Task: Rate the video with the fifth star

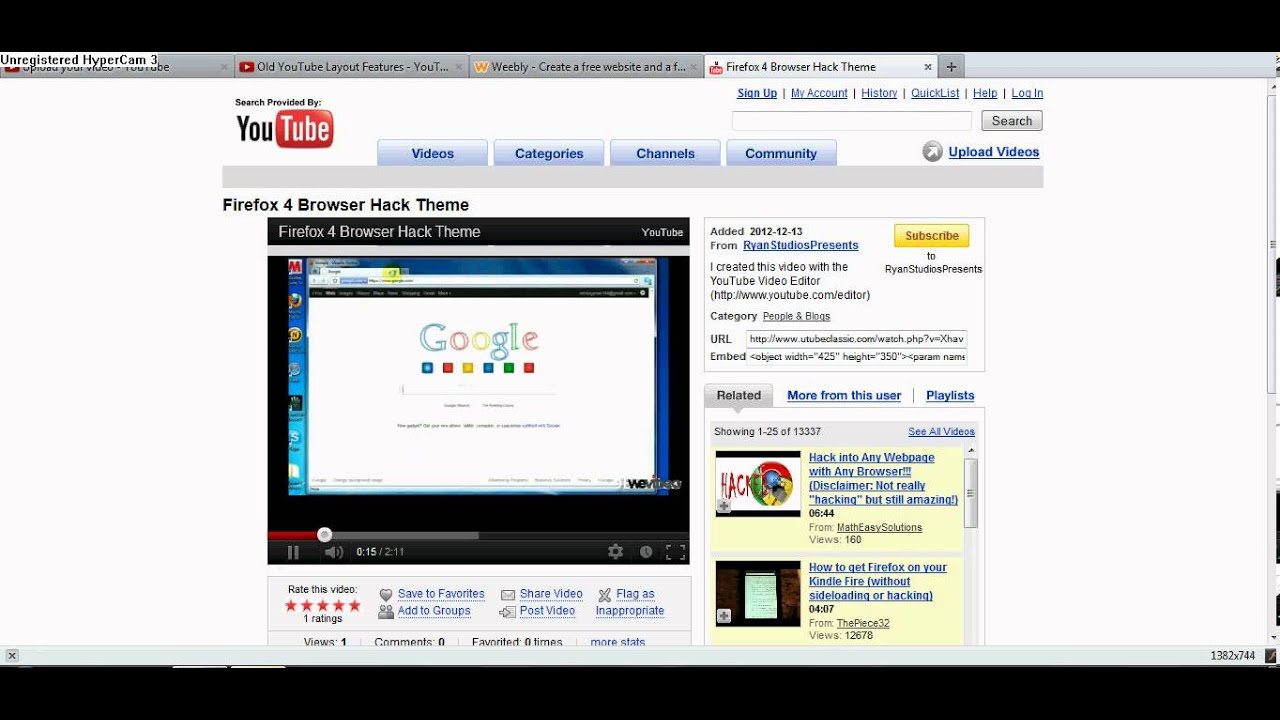Action: point(354,605)
